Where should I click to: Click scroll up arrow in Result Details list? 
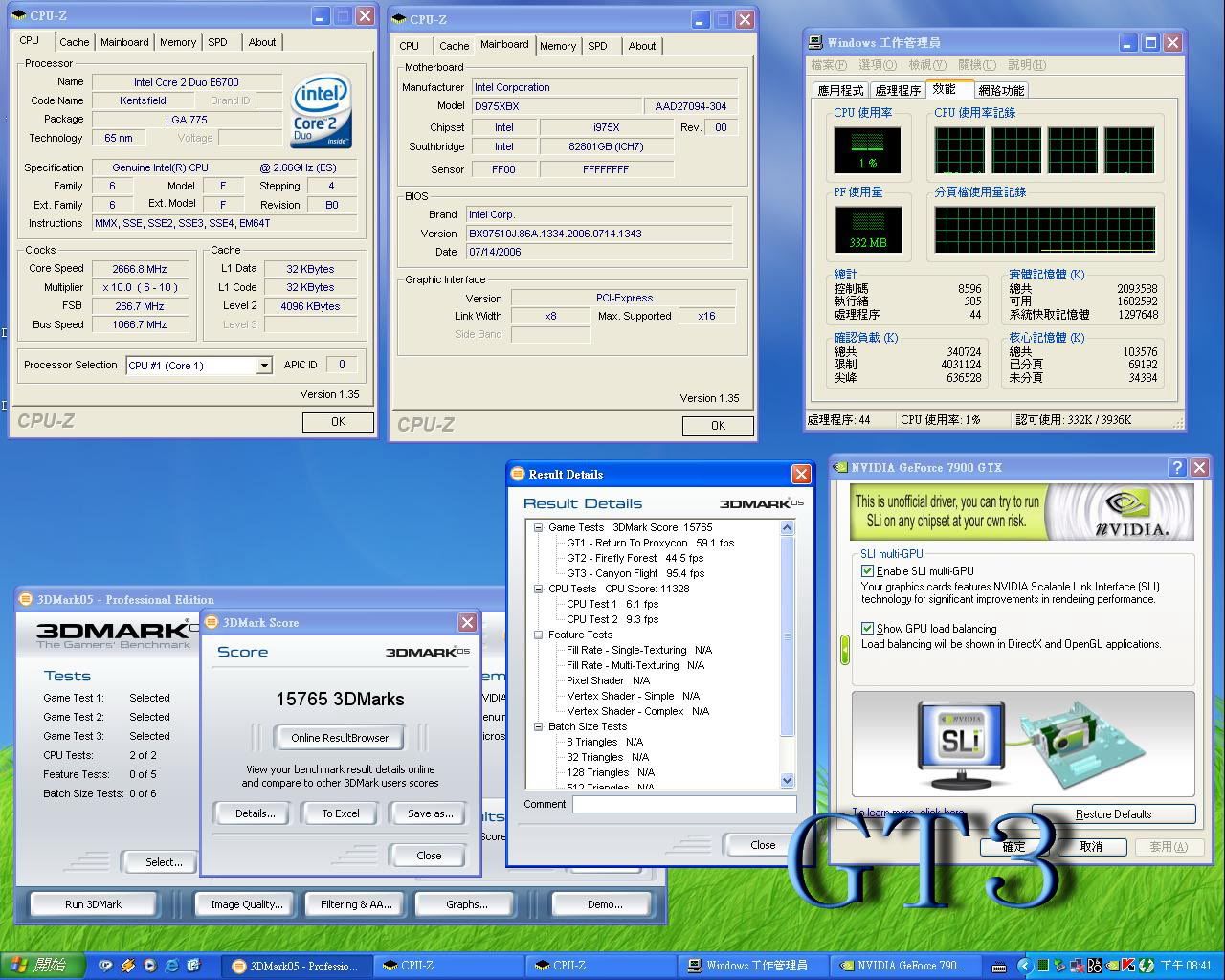788,528
